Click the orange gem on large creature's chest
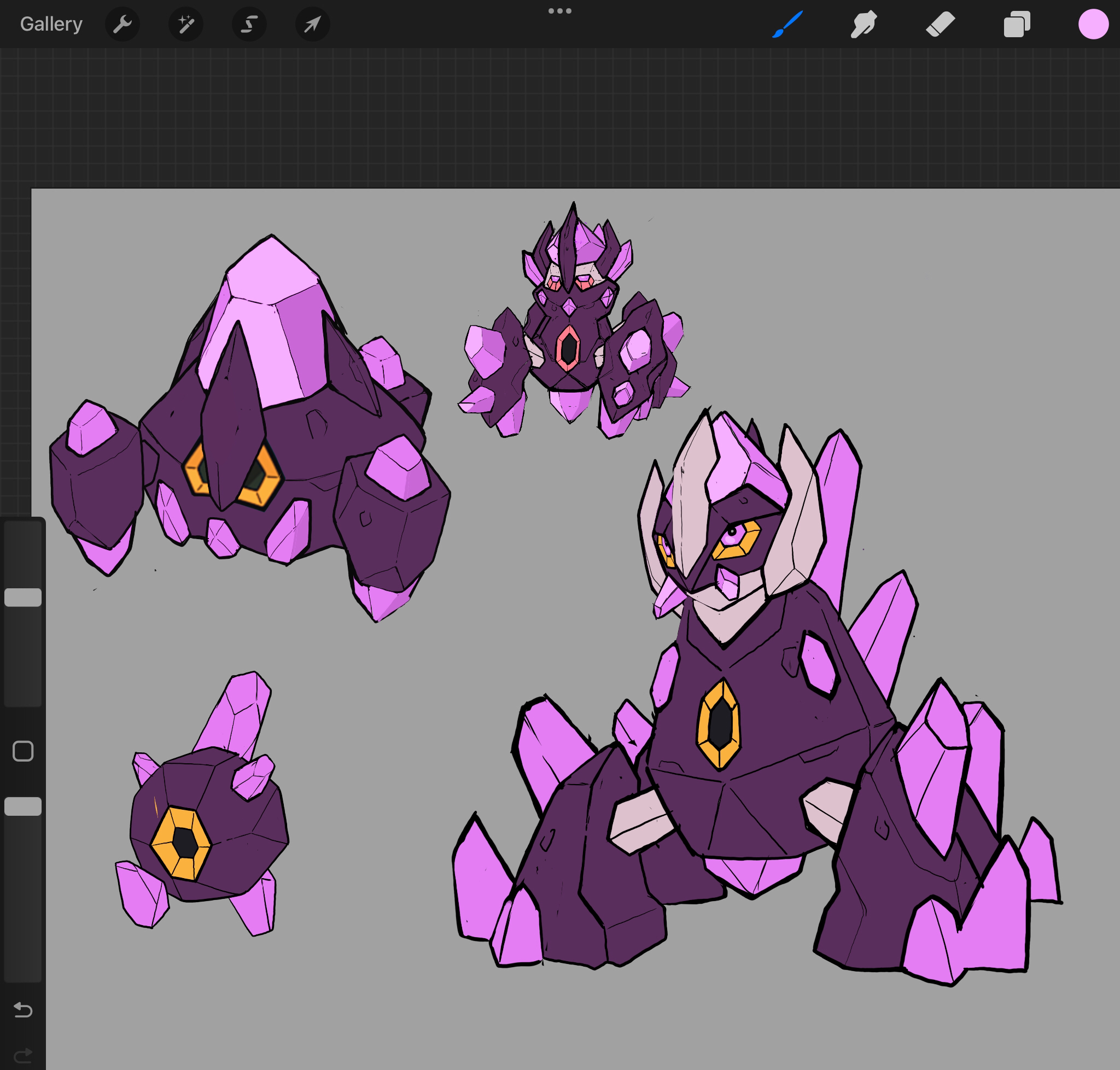Image resolution: width=1120 pixels, height=1070 pixels. (719, 724)
